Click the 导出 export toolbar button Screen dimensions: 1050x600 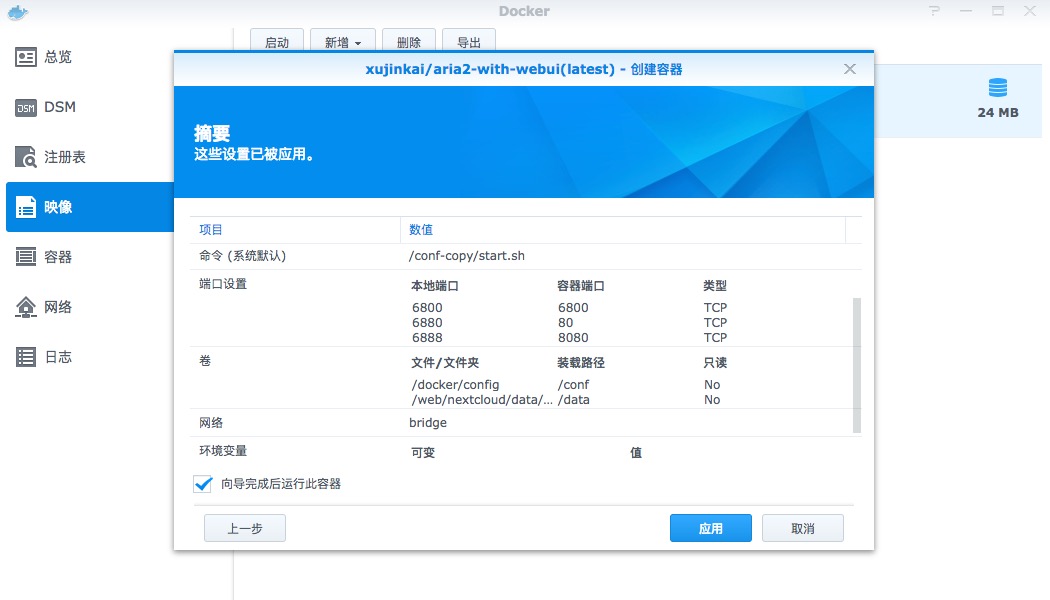[469, 43]
